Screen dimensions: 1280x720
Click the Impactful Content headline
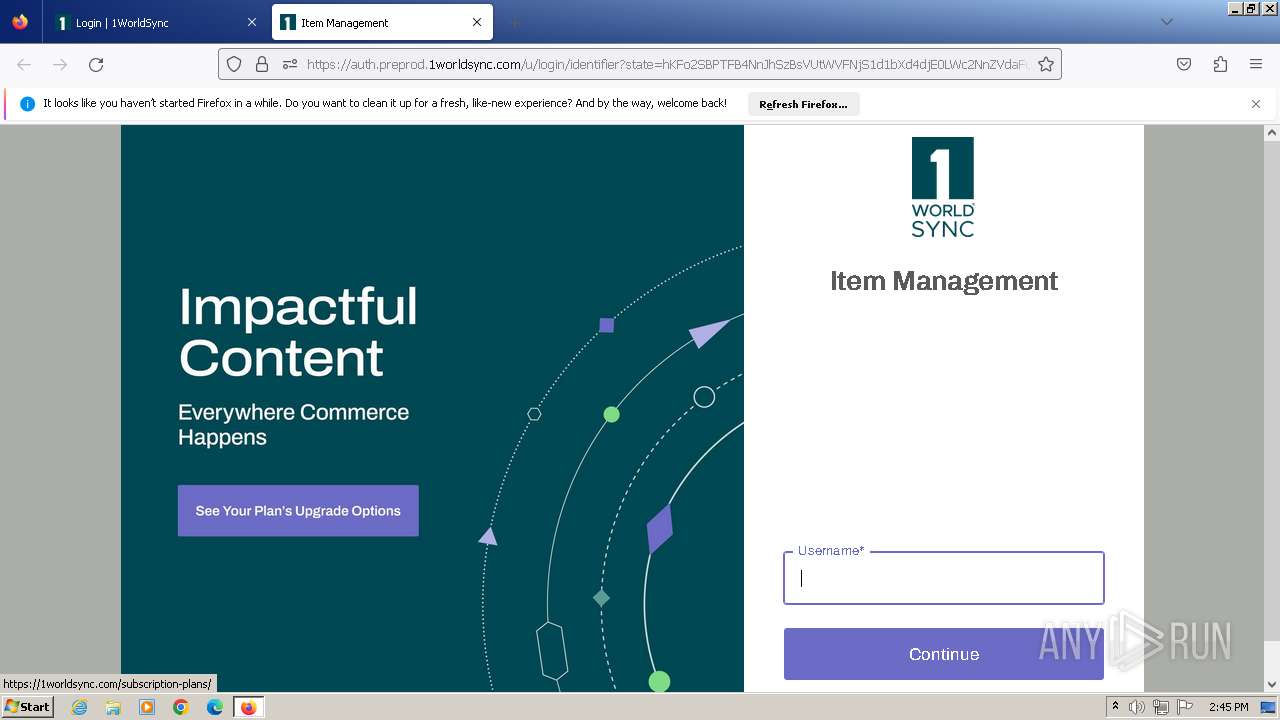[298, 332]
